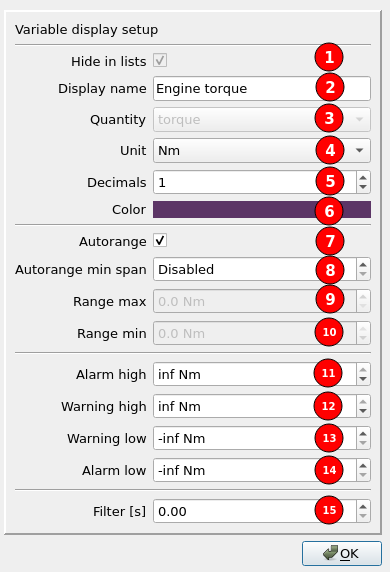Increase Alarm low using the up arrow
The height and width of the screenshot is (572, 390).
tap(363, 465)
